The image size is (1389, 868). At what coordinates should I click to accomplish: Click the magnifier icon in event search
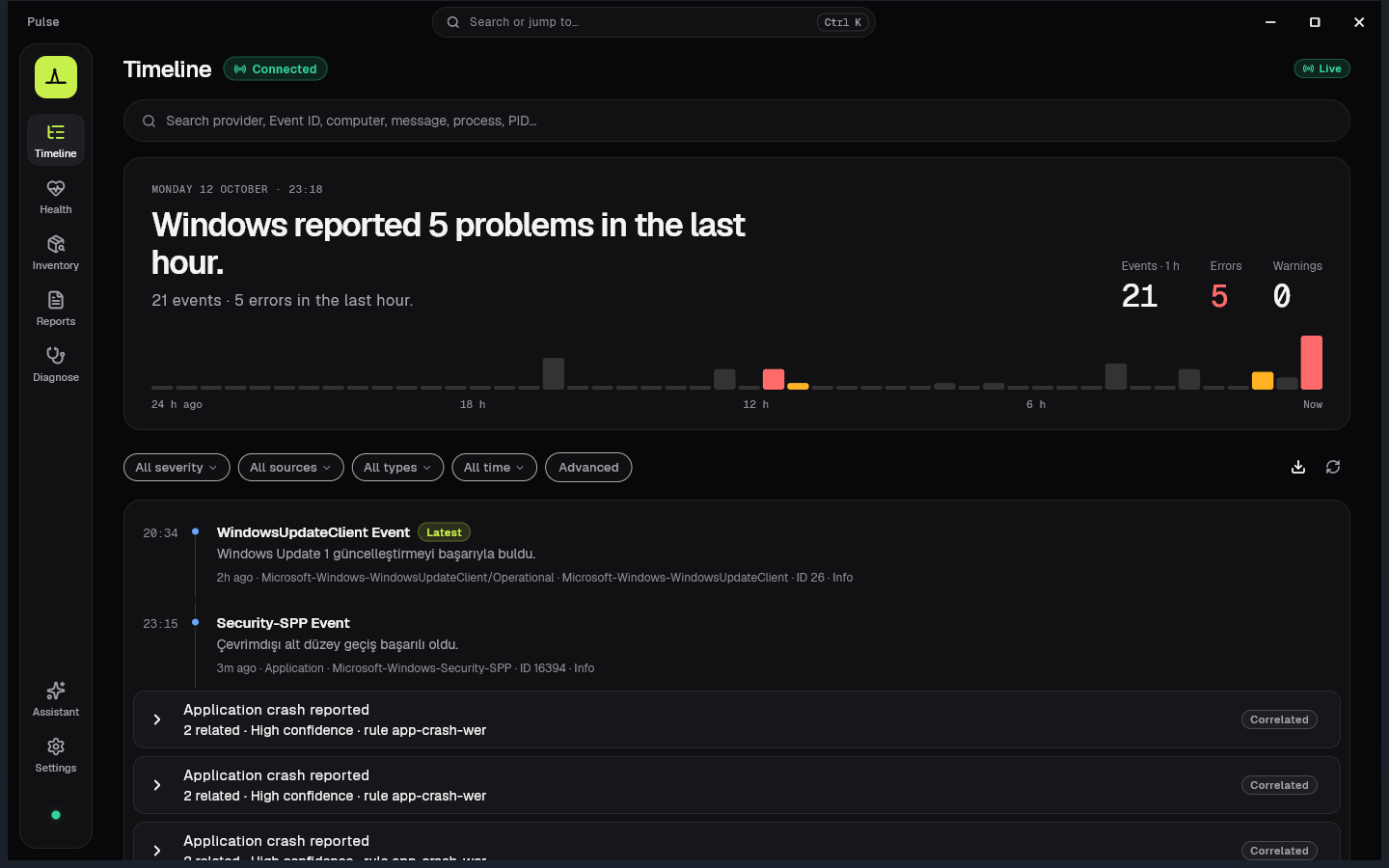(150, 121)
